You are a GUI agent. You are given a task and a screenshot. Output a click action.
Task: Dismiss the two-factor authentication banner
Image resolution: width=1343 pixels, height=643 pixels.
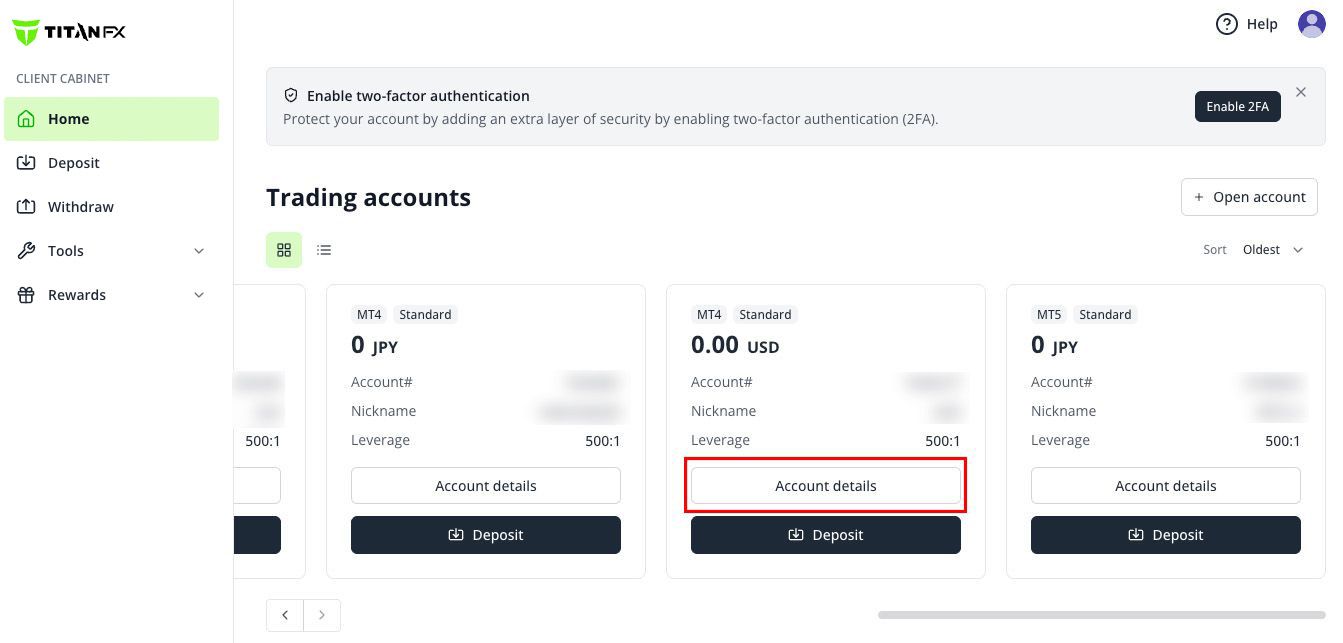(1301, 92)
